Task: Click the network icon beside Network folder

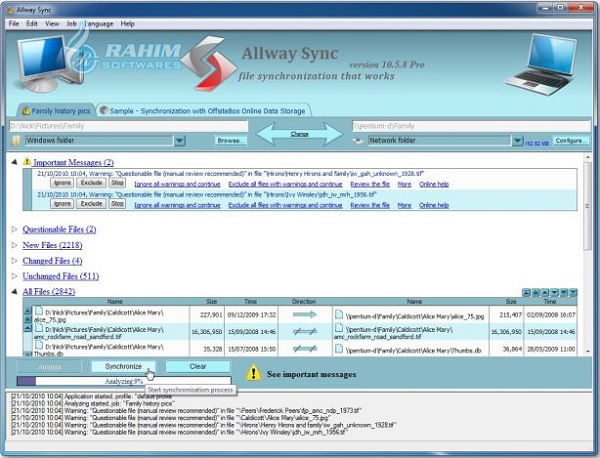Action: click(x=358, y=141)
